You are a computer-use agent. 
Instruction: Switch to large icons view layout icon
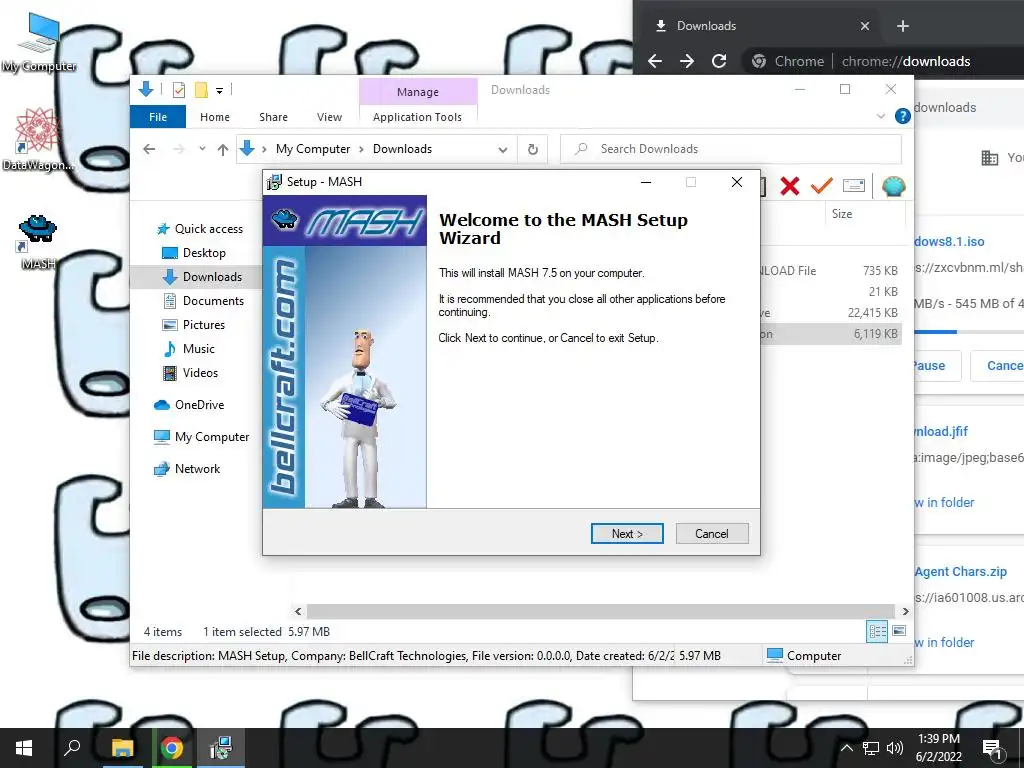[899, 631]
